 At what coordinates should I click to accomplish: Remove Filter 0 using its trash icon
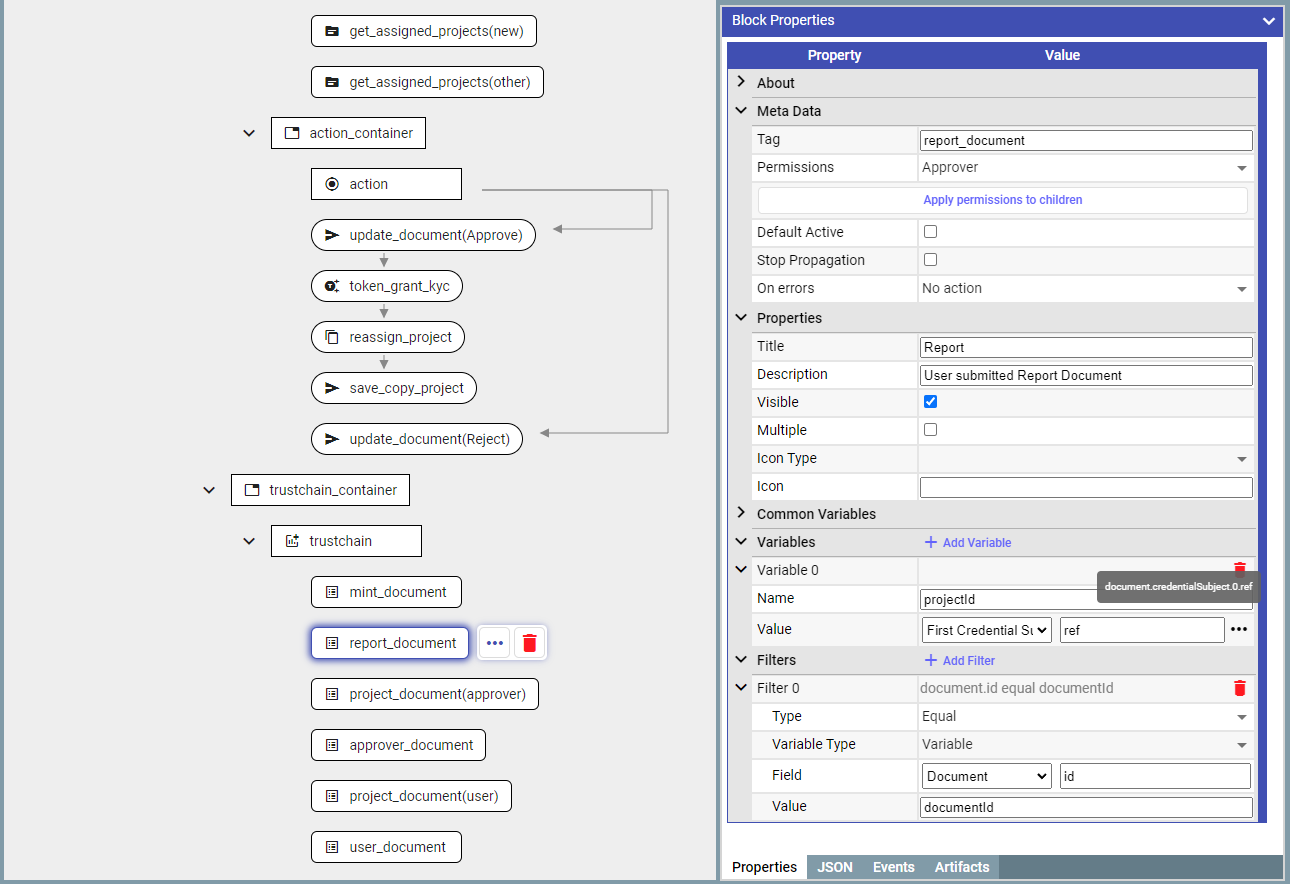pyautogui.click(x=1240, y=688)
